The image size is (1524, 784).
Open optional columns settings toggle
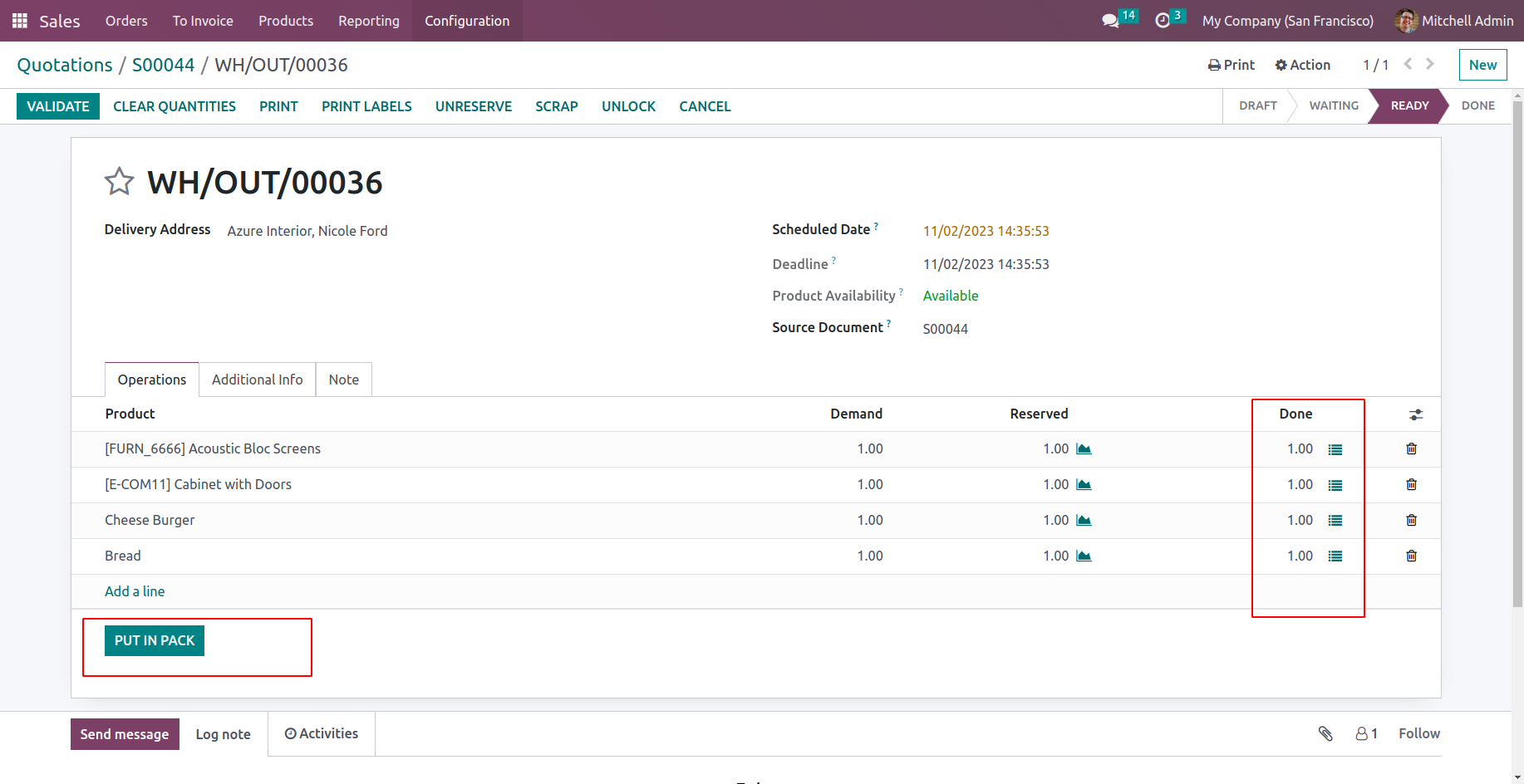point(1416,414)
